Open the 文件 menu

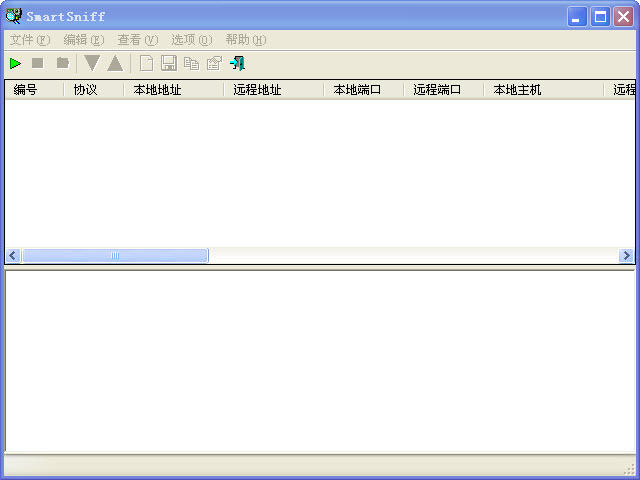pyautogui.click(x=29, y=40)
